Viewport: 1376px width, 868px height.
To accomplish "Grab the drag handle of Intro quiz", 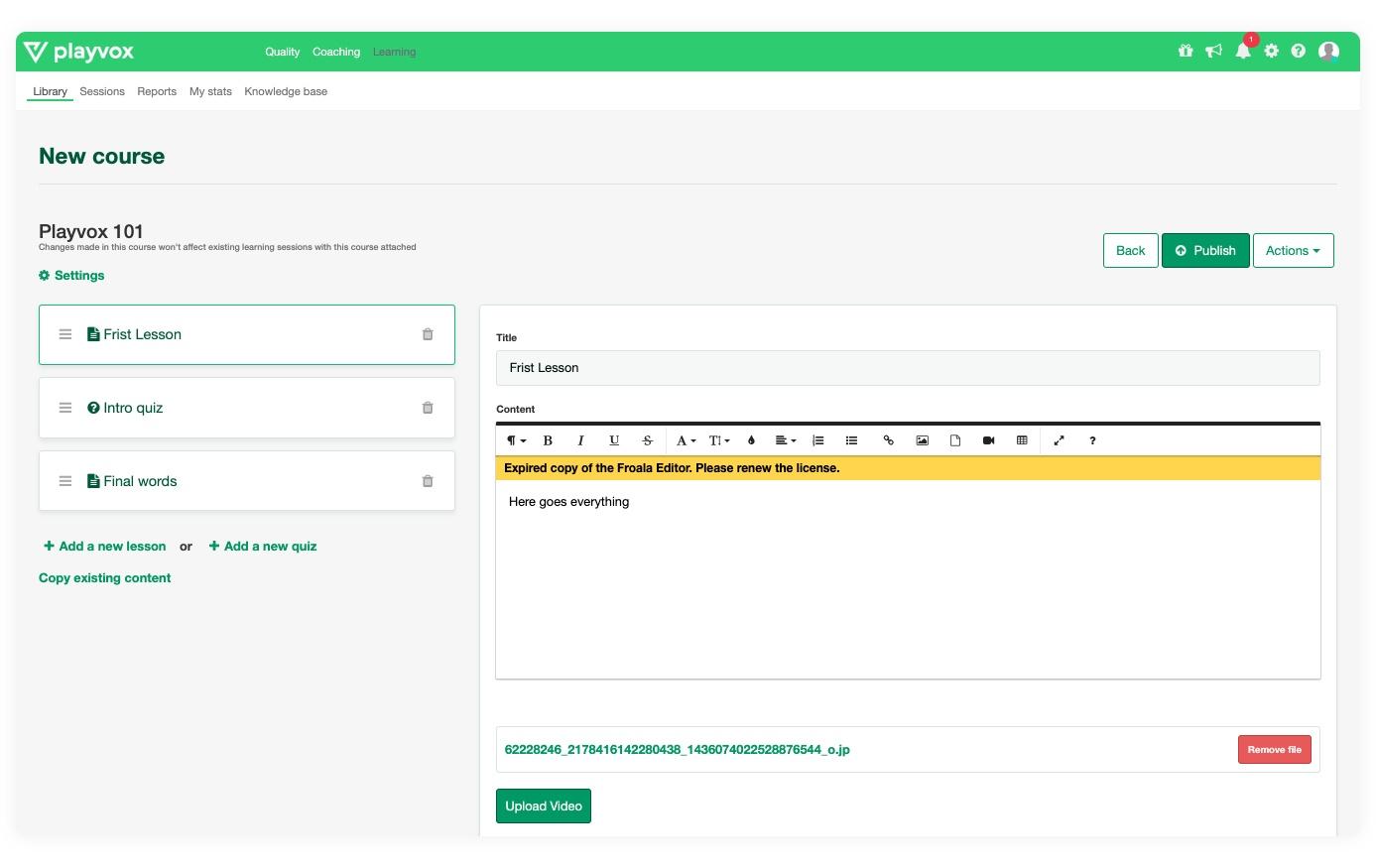I will 65,408.
